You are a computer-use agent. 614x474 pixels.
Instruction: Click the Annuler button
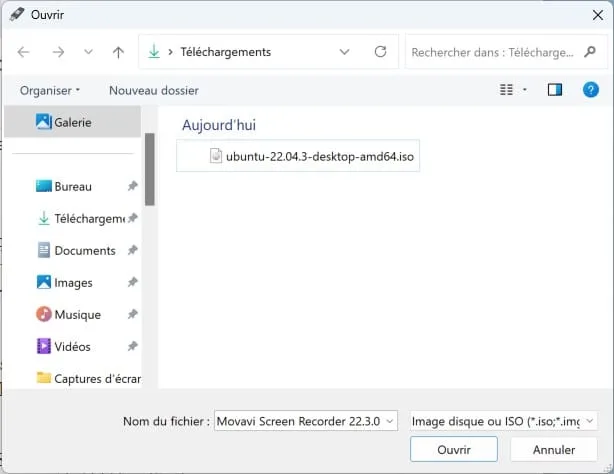click(x=554, y=449)
